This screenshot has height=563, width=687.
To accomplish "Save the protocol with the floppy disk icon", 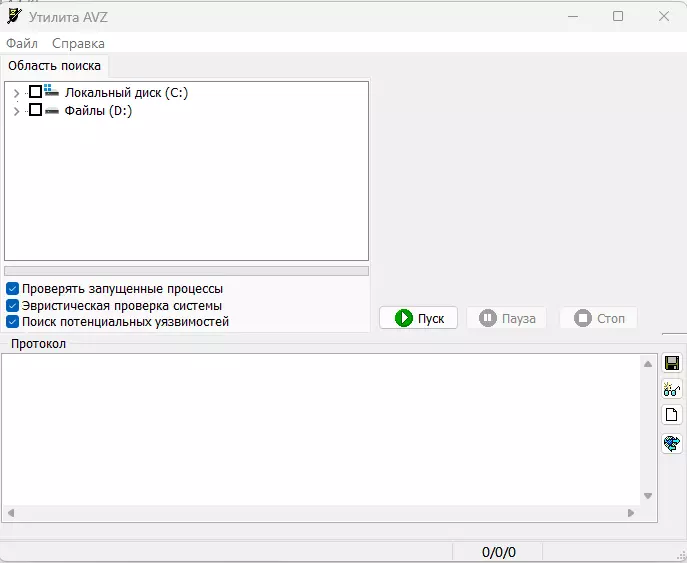I will 672,363.
